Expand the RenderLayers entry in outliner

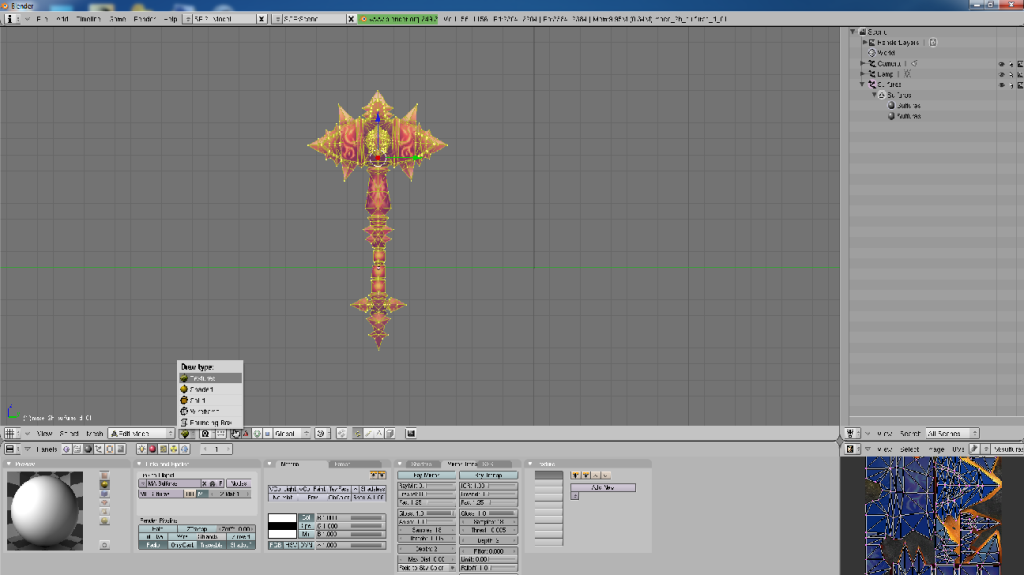point(865,42)
